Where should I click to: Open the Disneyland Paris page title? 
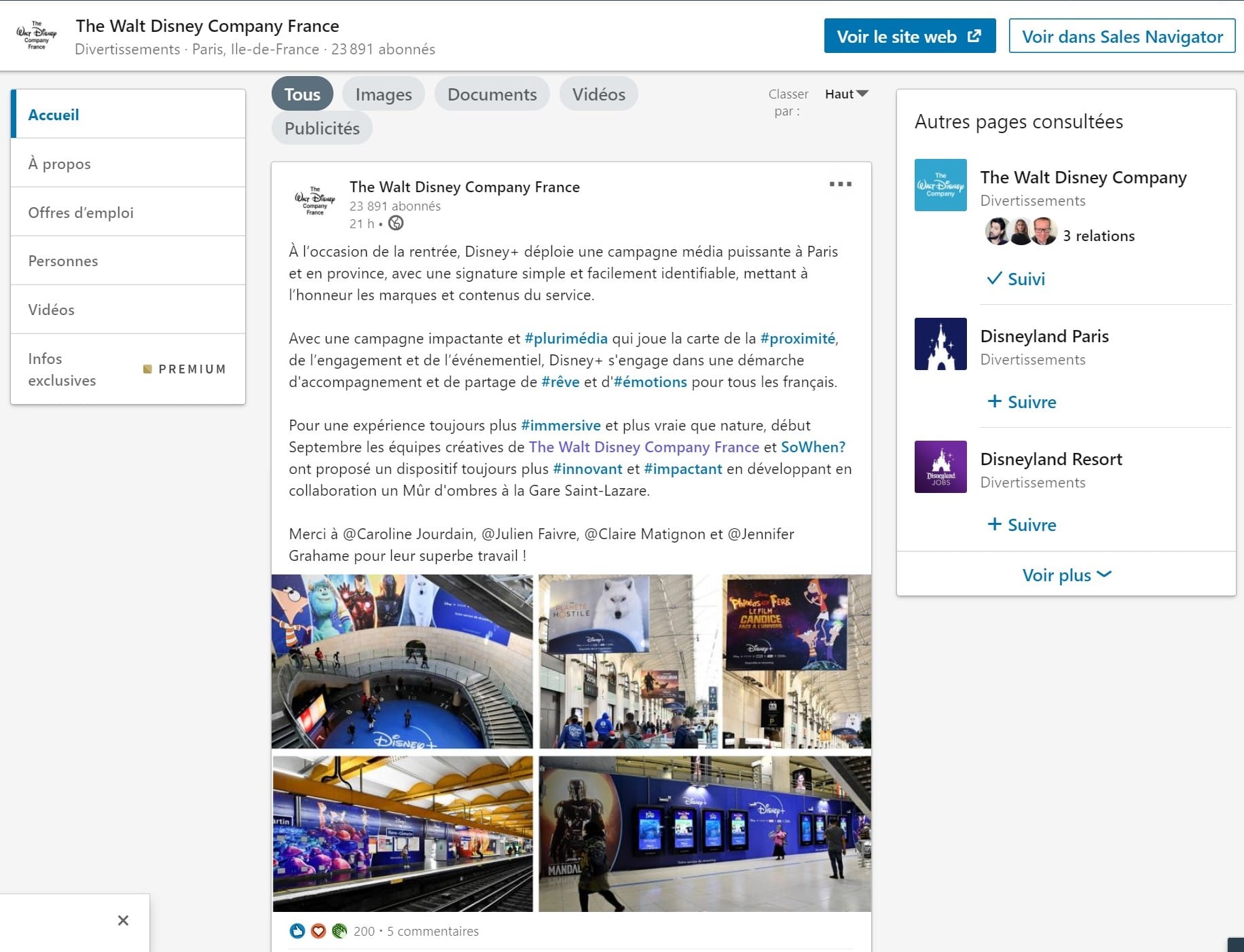pos(1044,335)
